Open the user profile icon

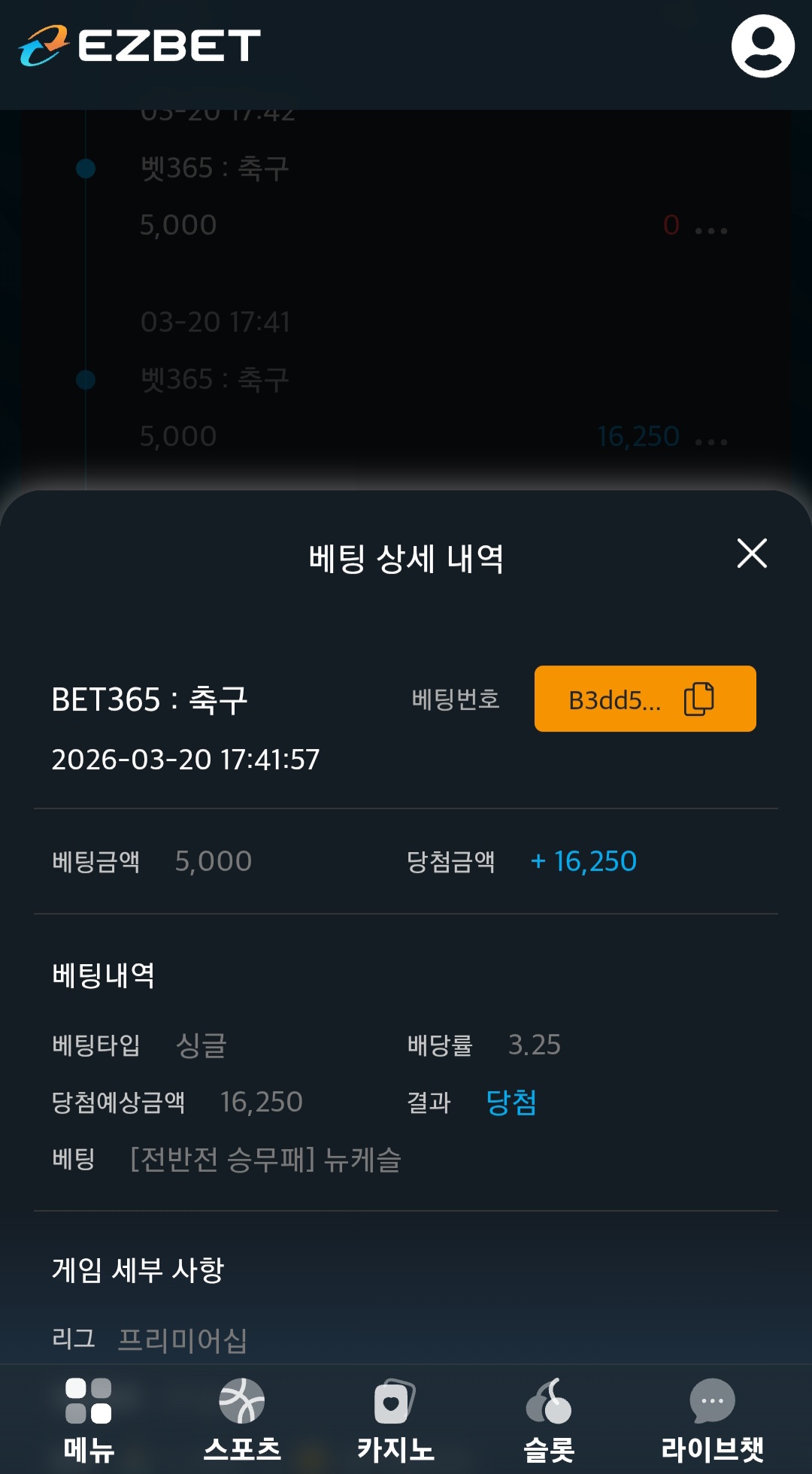point(762,47)
